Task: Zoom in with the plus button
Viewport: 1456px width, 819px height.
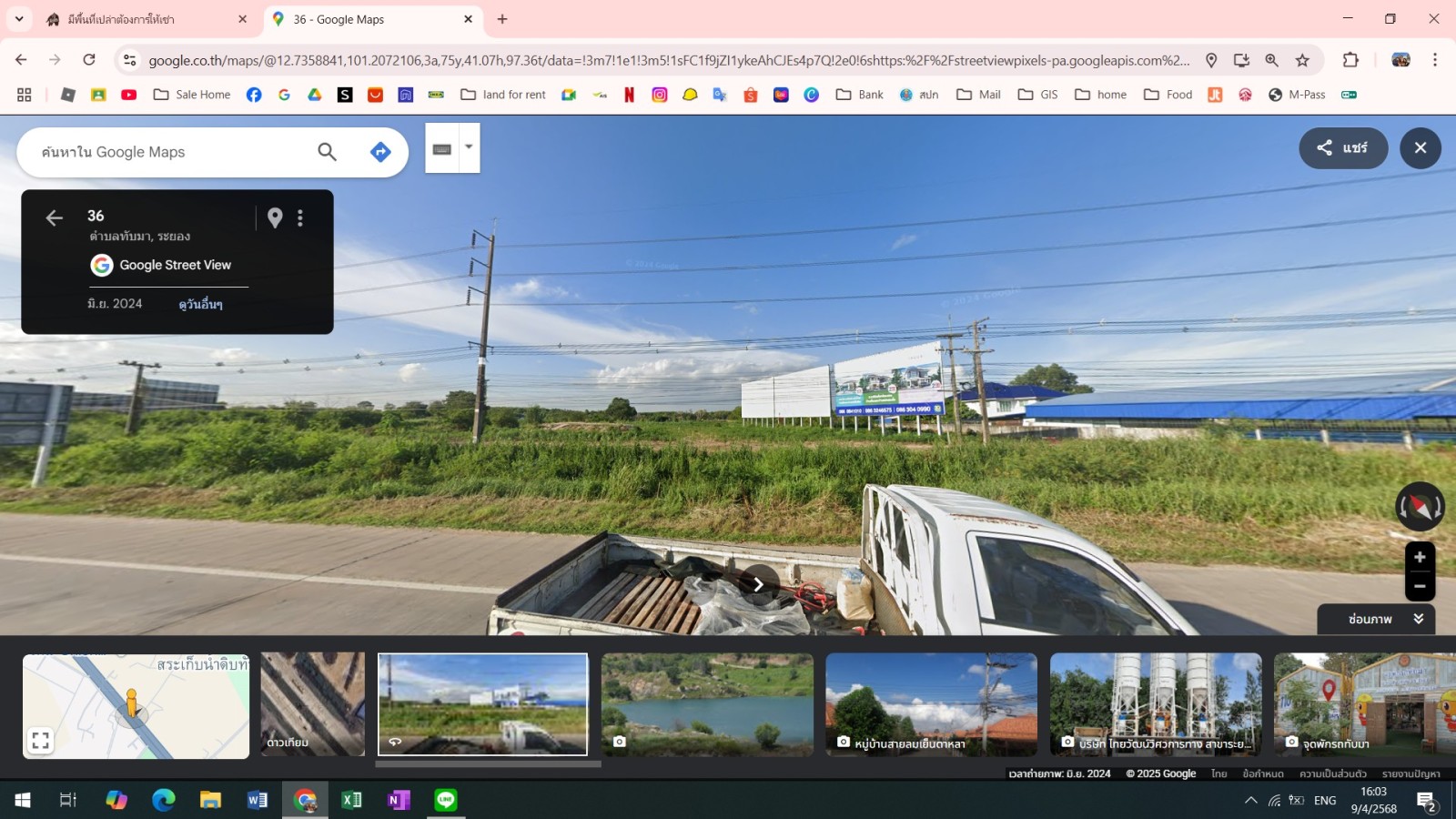Action: pyautogui.click(x=1420, y=557)
